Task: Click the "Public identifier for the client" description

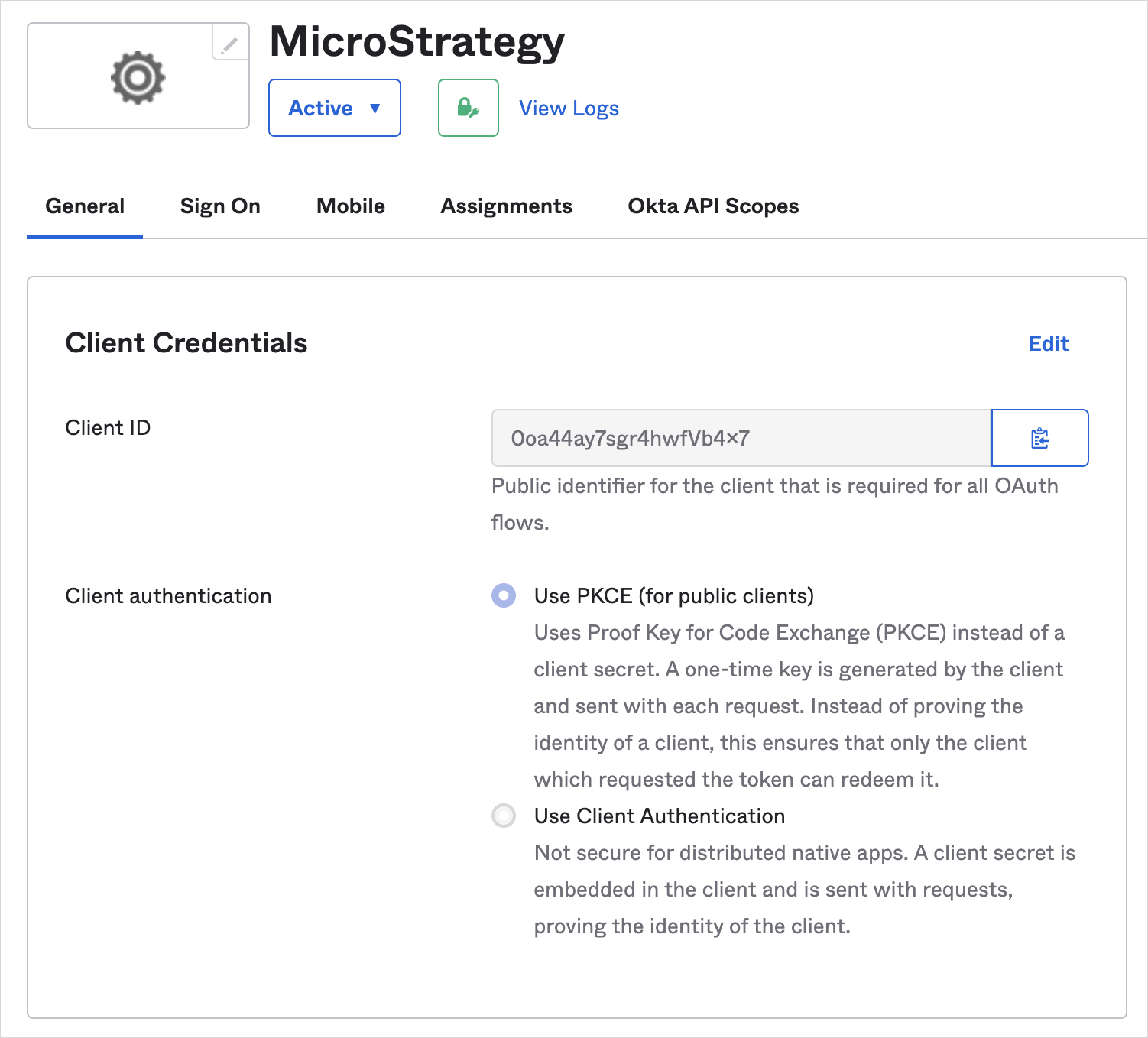Action: (x=774, y=487)
